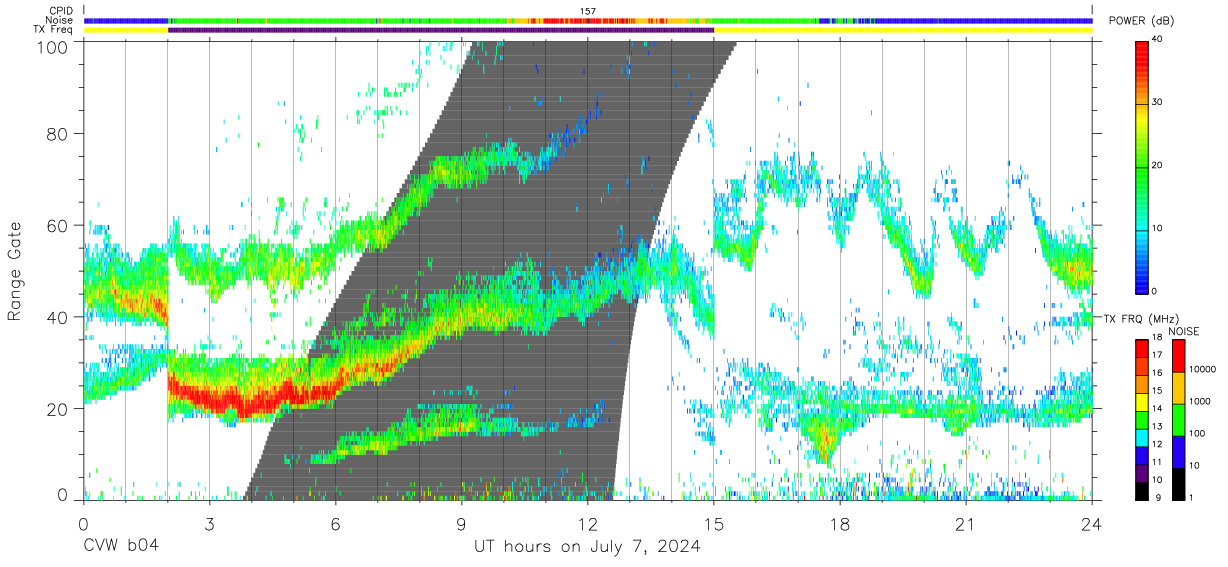Click the x-axis tick label '6'
This screenshot has height=567, width=1228.
point(335,524)
